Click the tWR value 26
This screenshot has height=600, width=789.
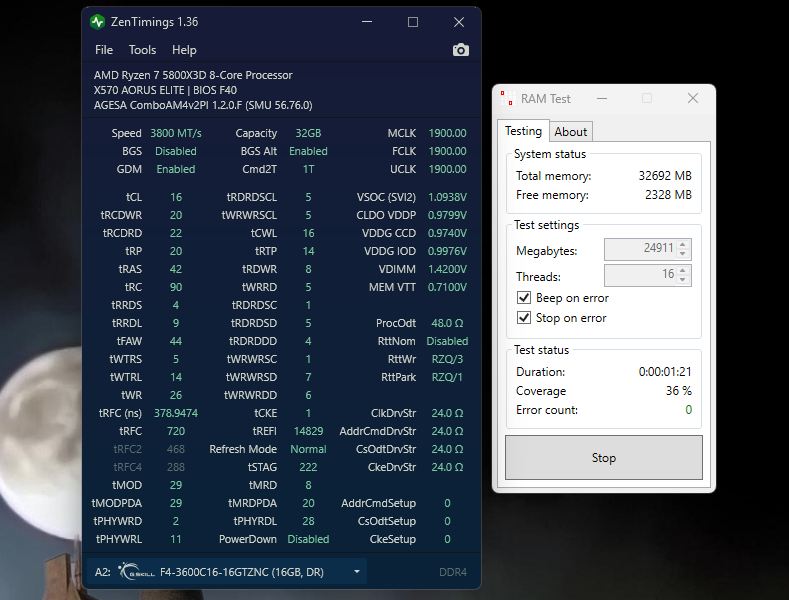[176, 395]
